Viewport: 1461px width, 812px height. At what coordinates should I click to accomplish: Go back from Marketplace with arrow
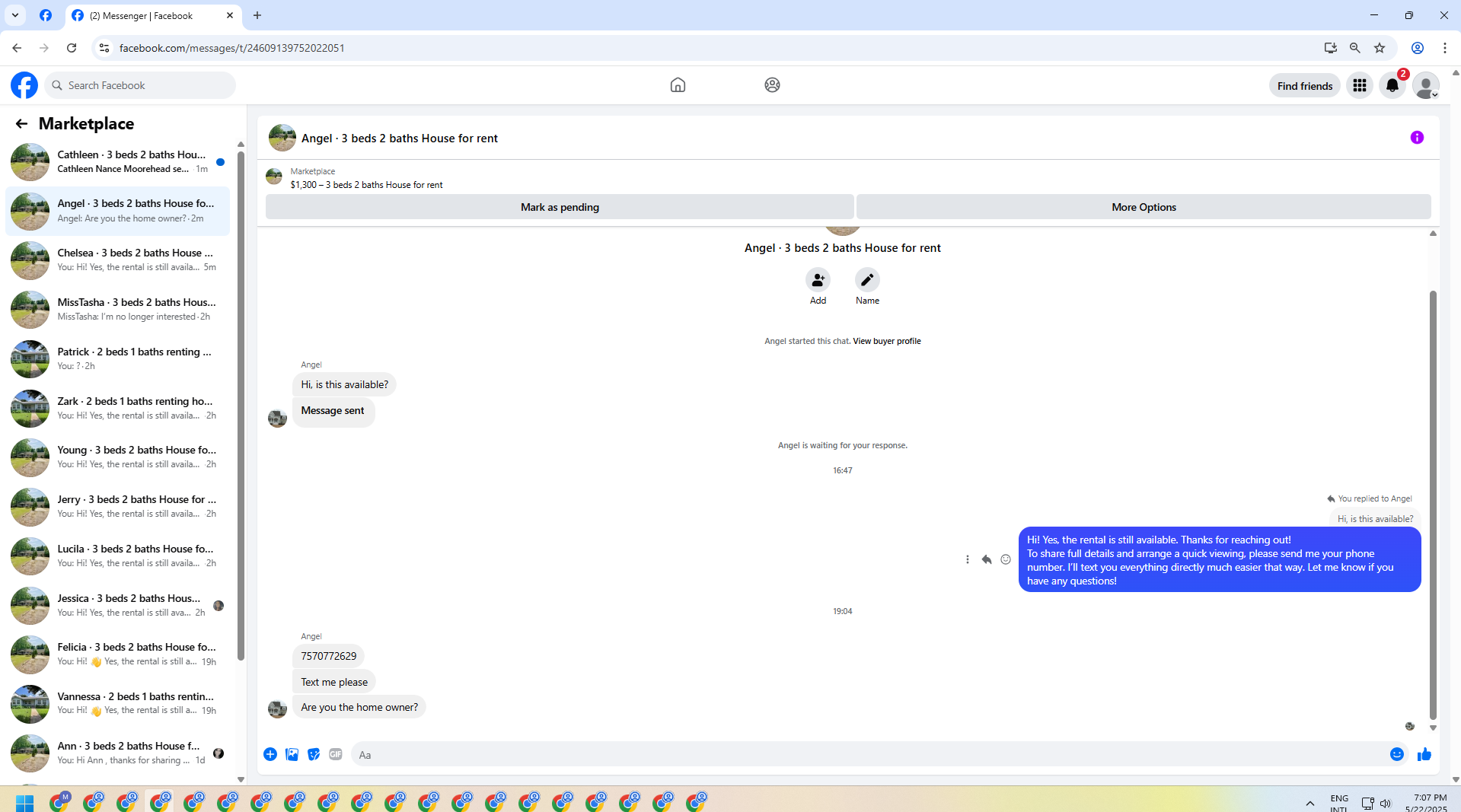[21, 123]
